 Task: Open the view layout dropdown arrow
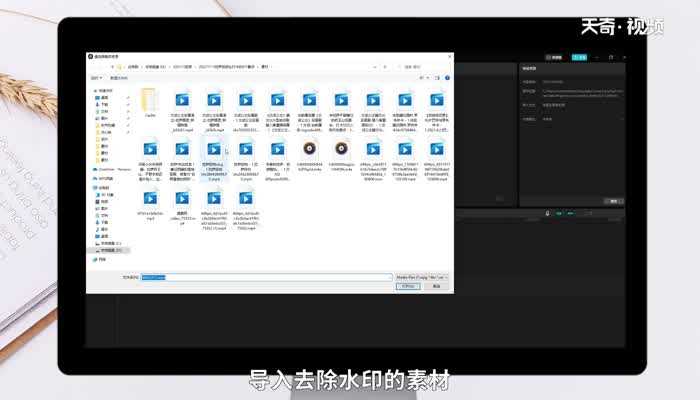428,78
